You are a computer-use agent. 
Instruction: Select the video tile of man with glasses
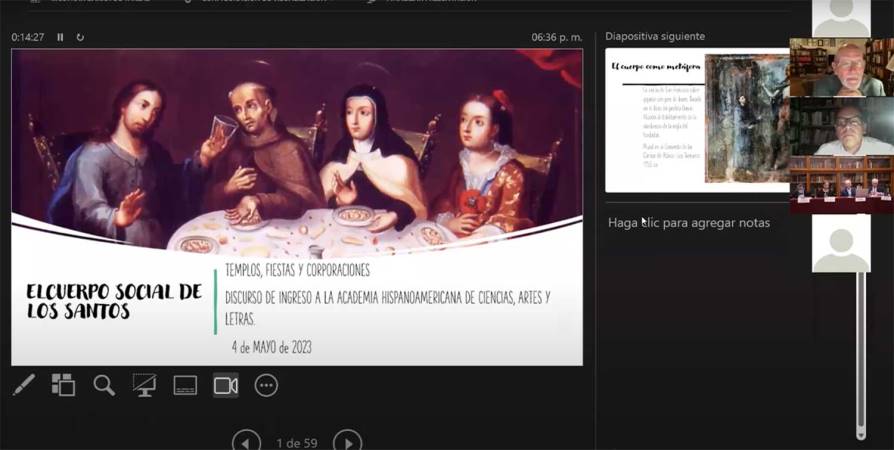click(842, 126)
